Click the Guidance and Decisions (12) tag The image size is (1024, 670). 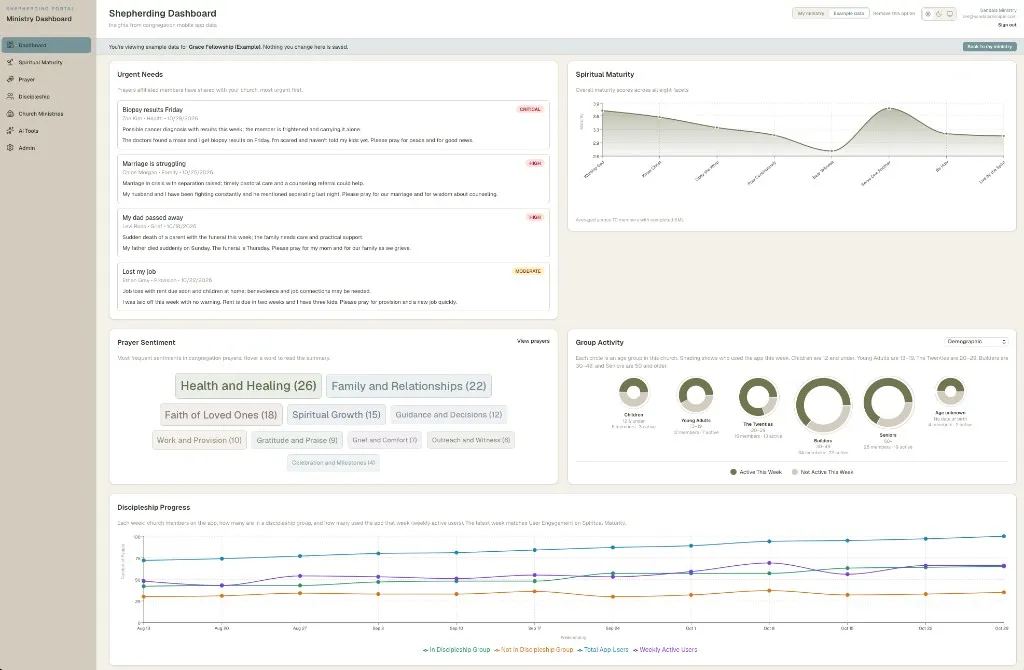[449, 415]
